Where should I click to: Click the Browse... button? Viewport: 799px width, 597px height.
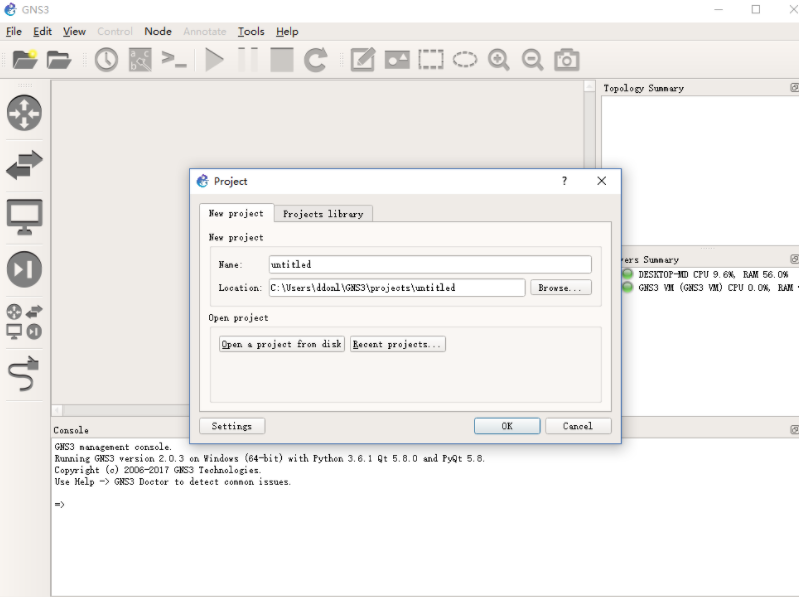click(561, 288)
